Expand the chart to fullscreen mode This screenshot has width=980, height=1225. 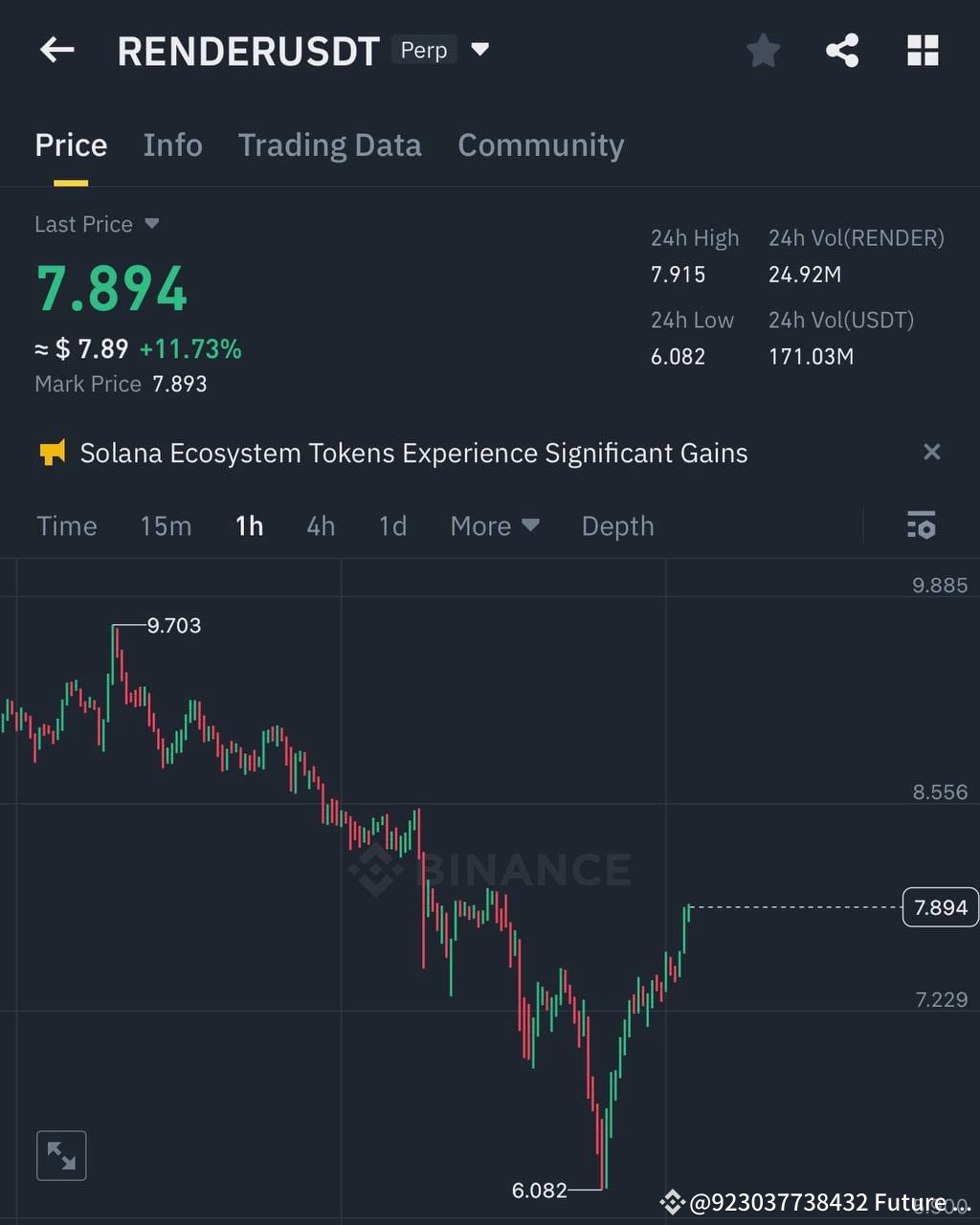click(x=60, y=1154)
